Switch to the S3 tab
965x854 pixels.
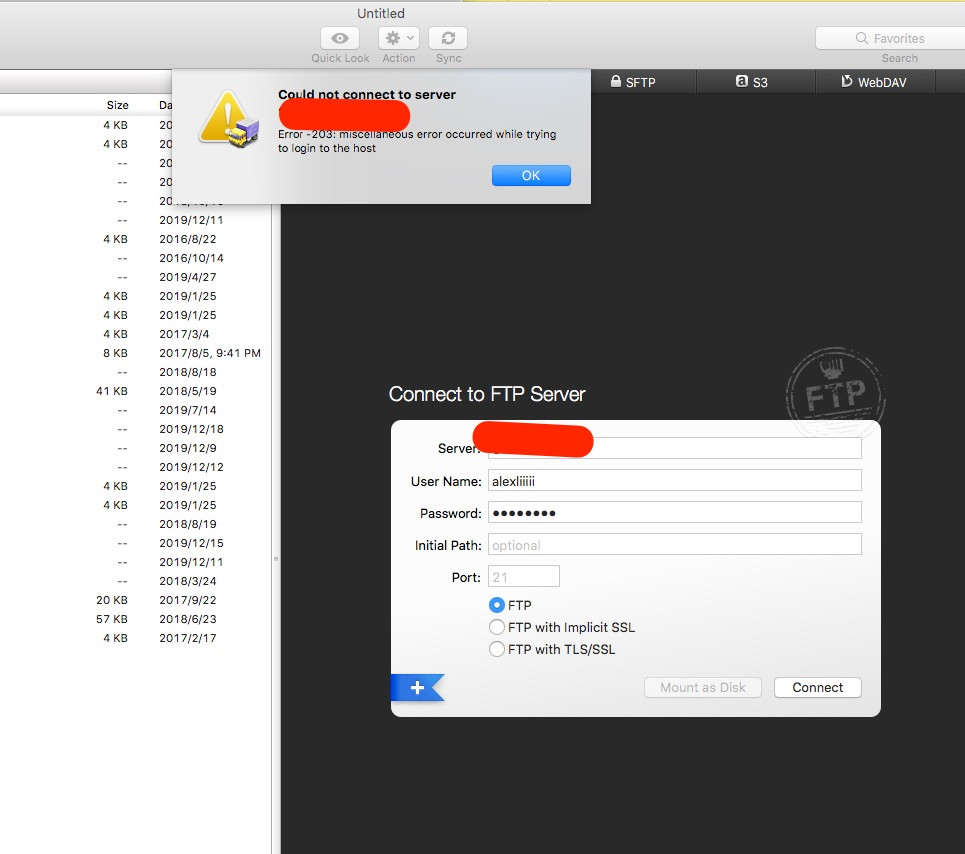tap(751, 82)
